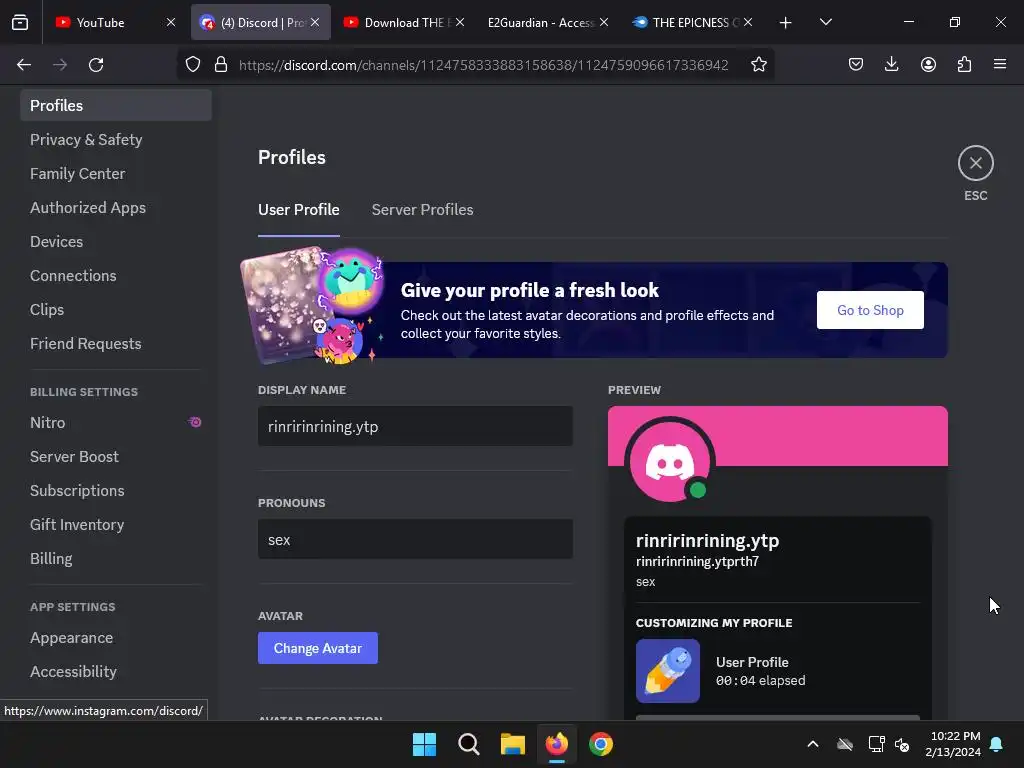Click the Pronouns input field
The height and width of the screenshot is (768, 1024).
tap(415, 539)
